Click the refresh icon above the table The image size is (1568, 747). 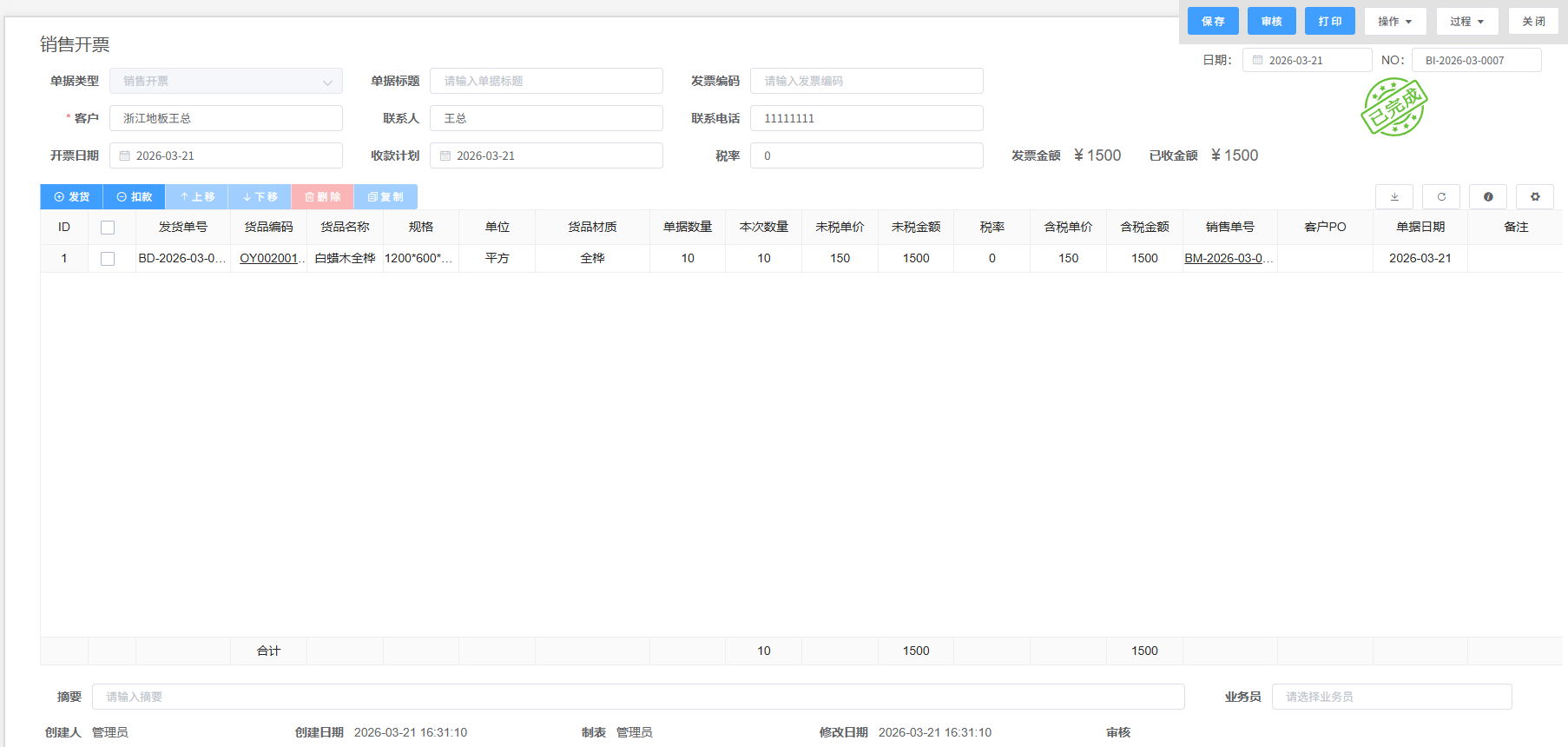click(x=1441, y=197)
